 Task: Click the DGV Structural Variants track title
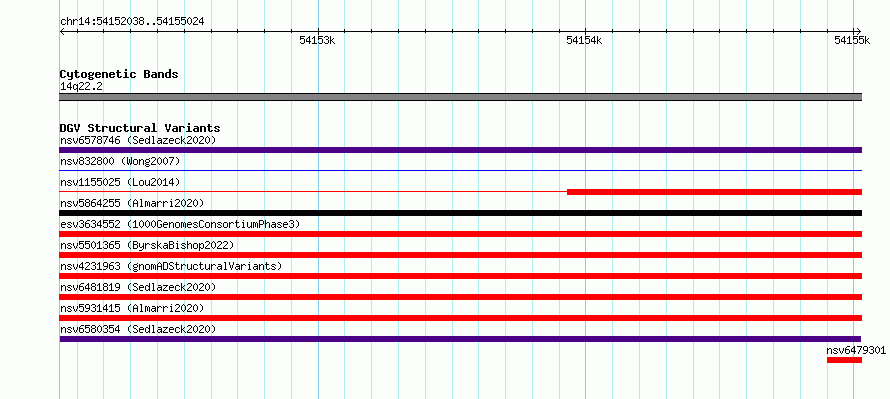tap(140, 128)
